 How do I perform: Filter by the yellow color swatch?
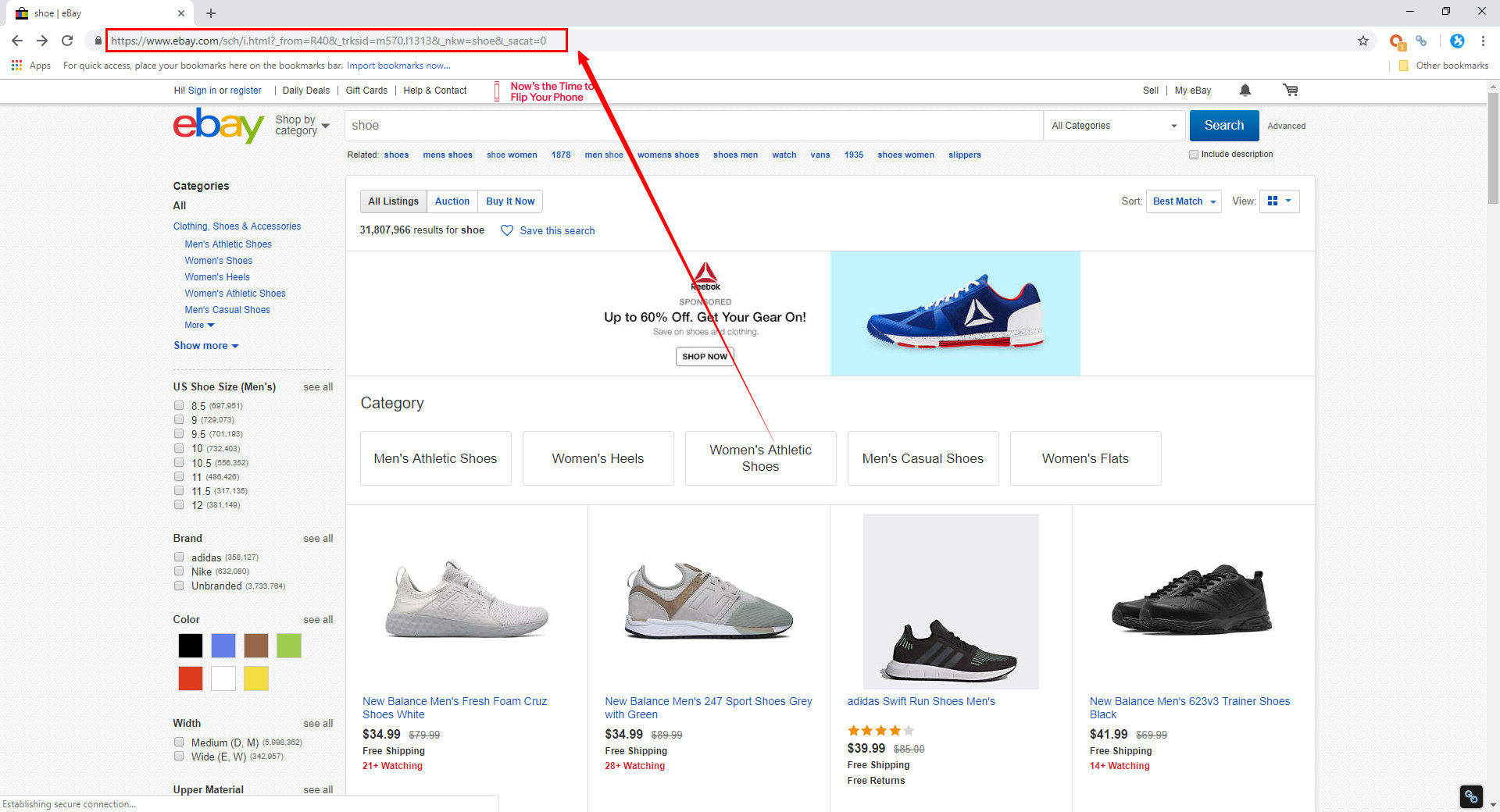point(256,678)
